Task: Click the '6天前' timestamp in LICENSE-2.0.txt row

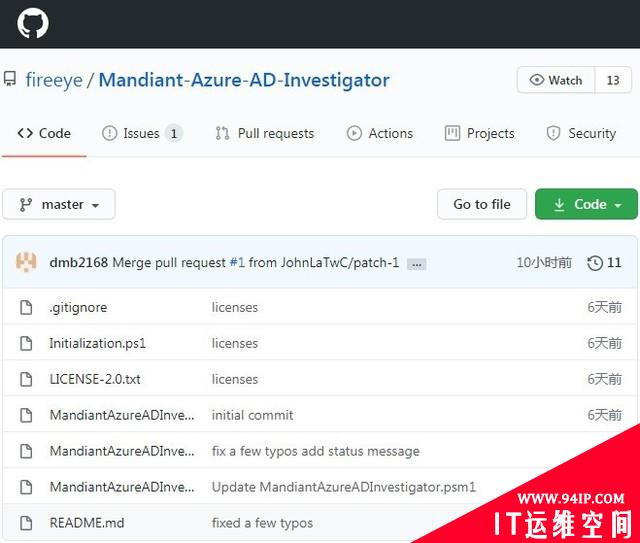Action: 604,379
